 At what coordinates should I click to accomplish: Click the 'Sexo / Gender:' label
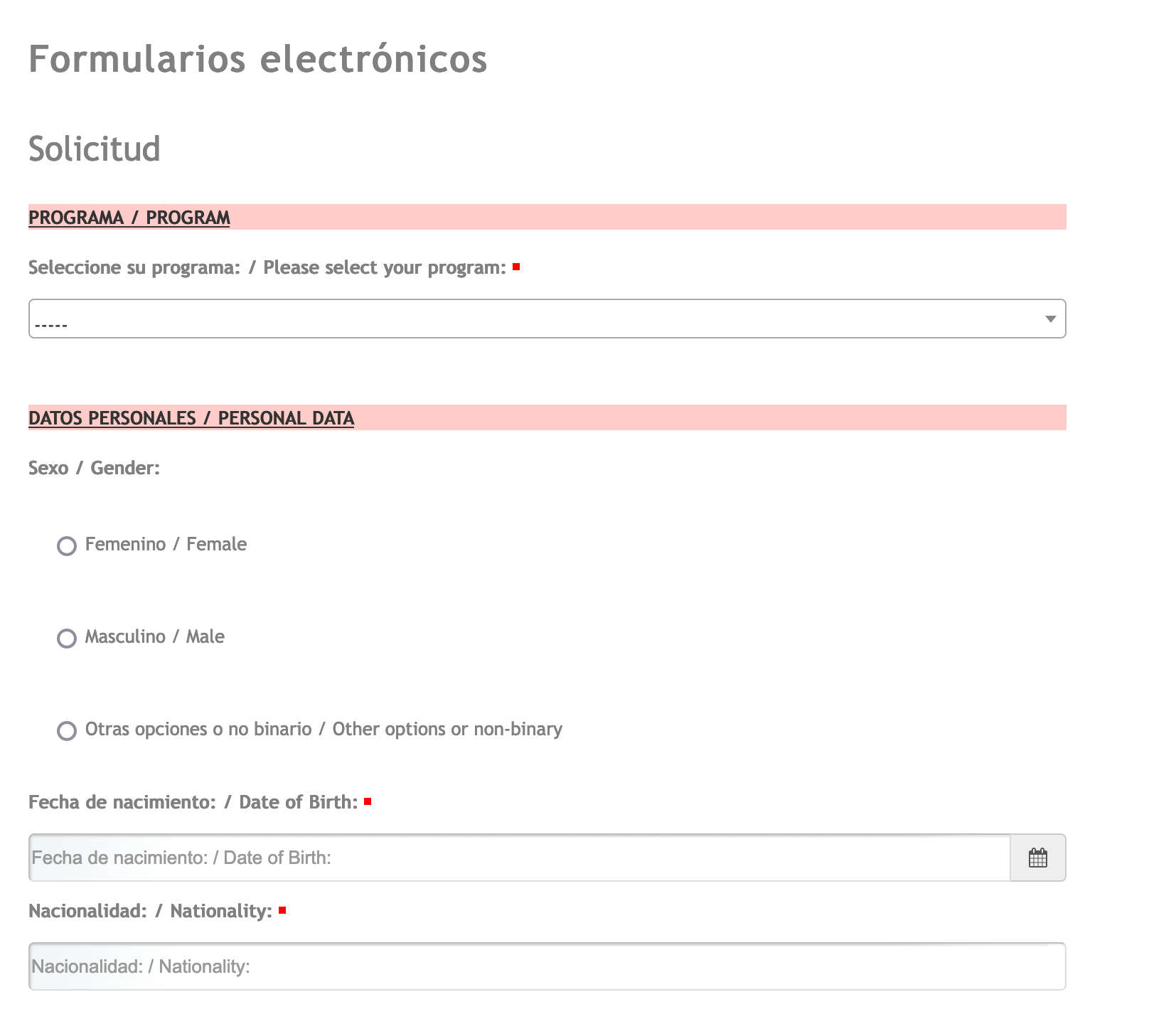coord(94,469)
